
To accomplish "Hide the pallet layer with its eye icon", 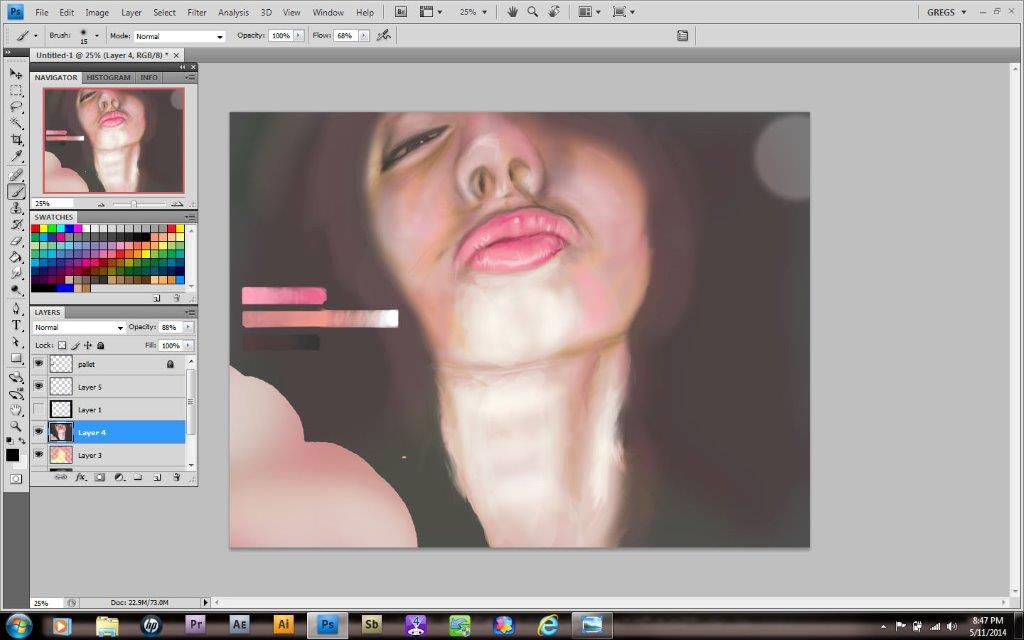I will point(39,364).
